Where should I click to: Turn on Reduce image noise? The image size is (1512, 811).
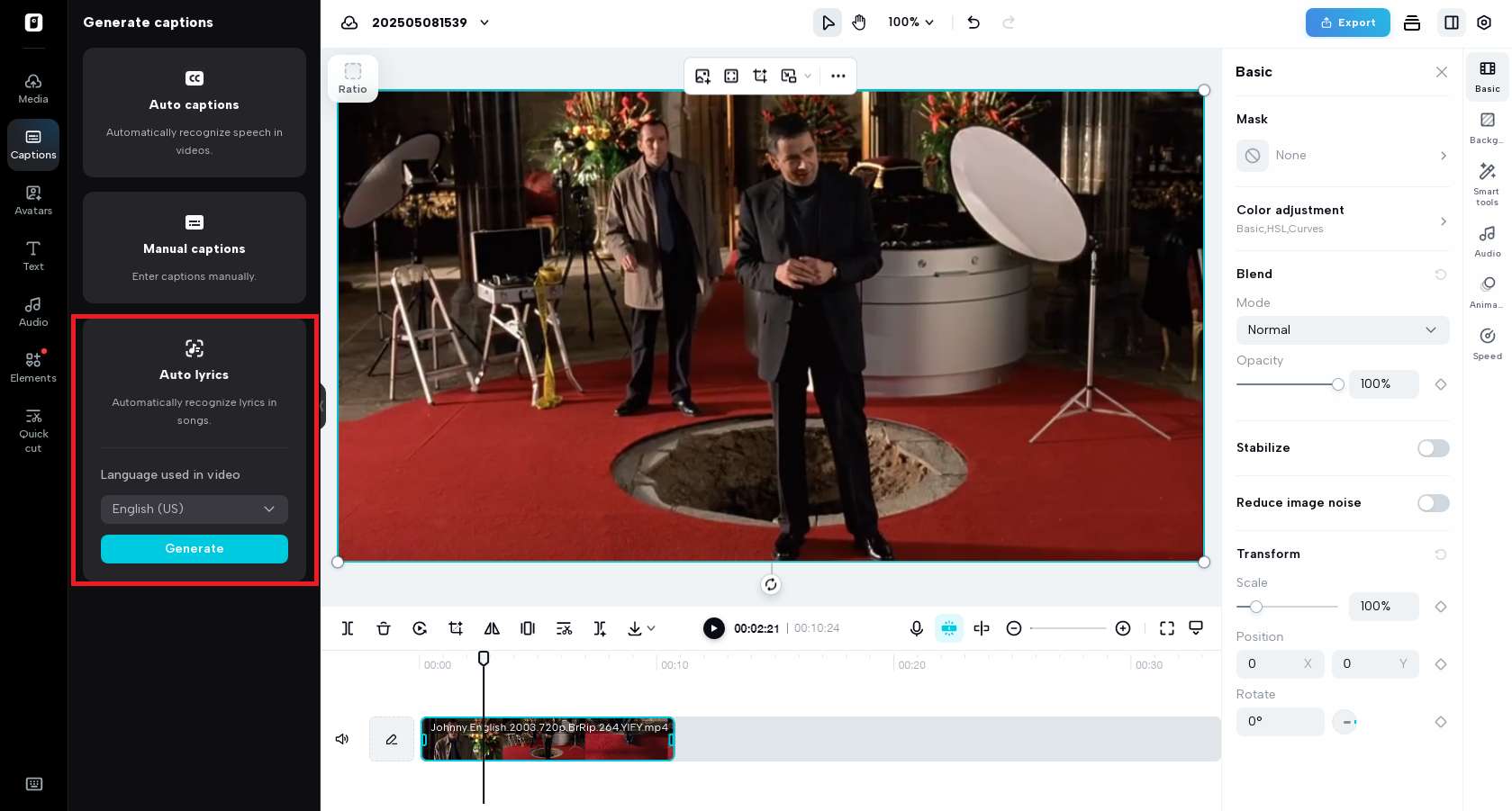(x=1432, y=502)
